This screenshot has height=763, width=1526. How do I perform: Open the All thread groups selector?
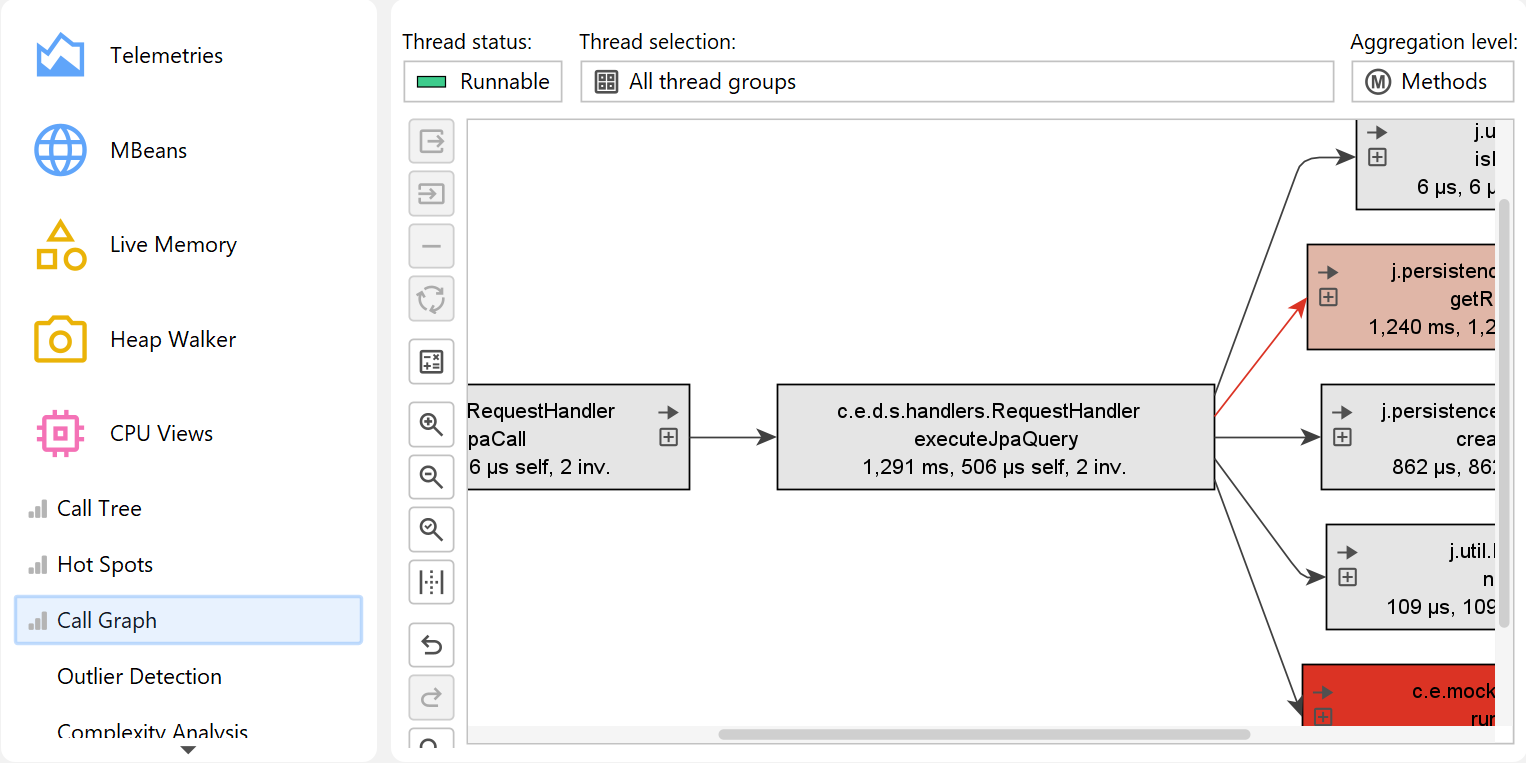957,82
